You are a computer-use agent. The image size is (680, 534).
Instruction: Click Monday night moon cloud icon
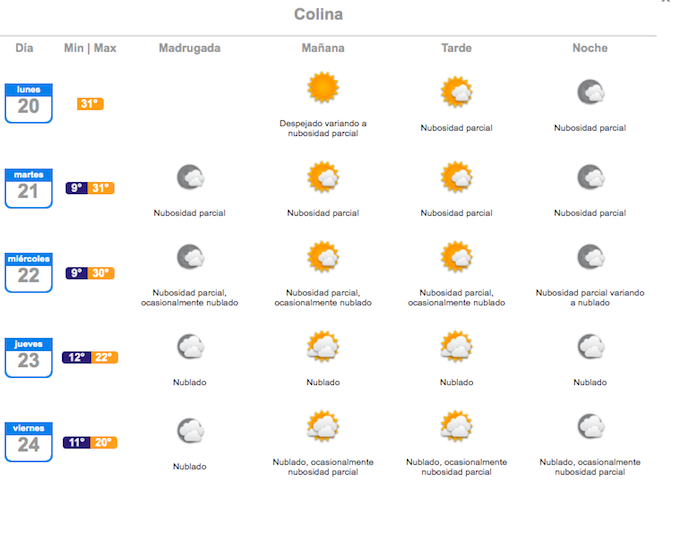590,93
